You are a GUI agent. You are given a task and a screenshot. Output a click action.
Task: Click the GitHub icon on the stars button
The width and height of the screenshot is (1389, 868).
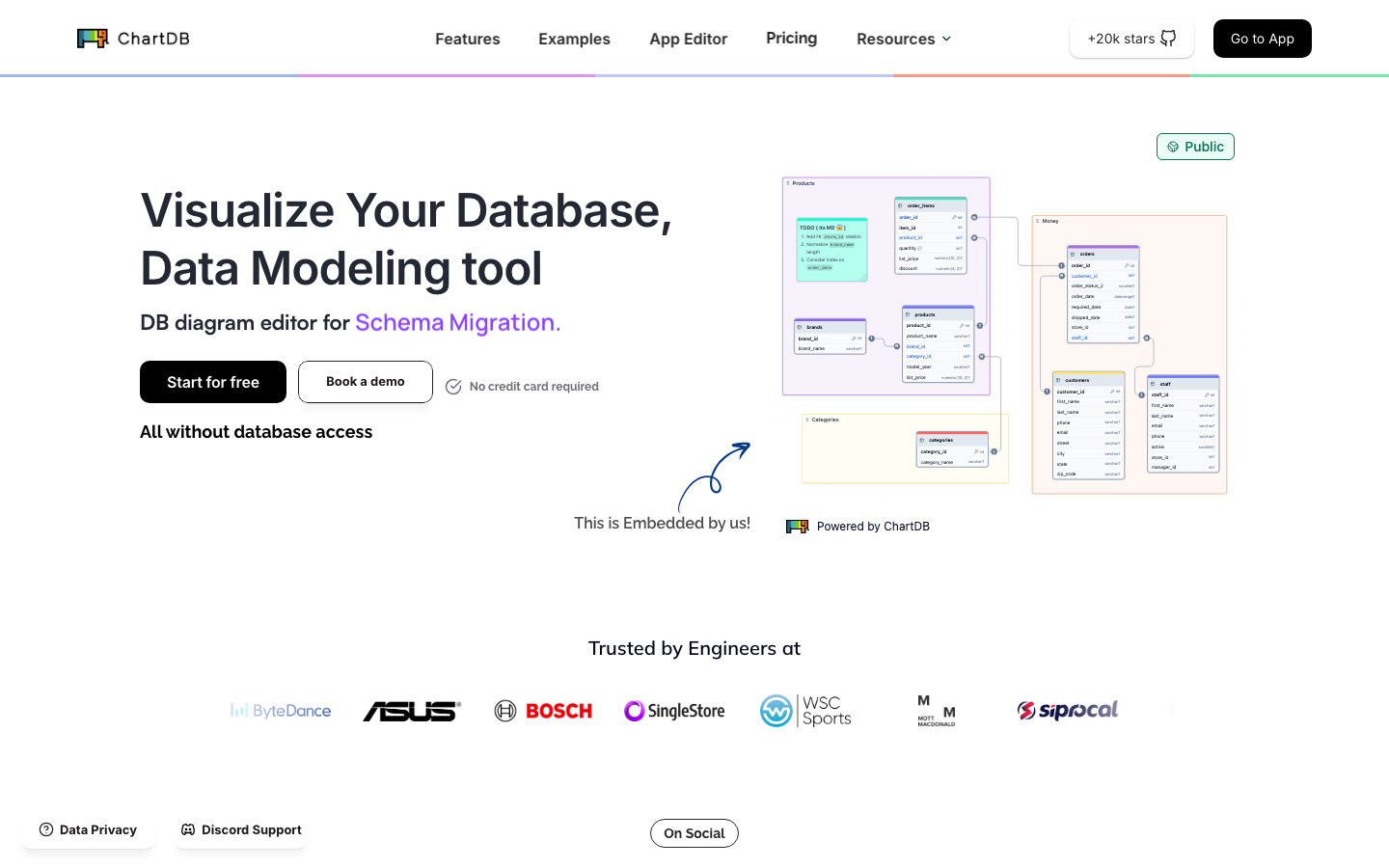[1168, 38]
